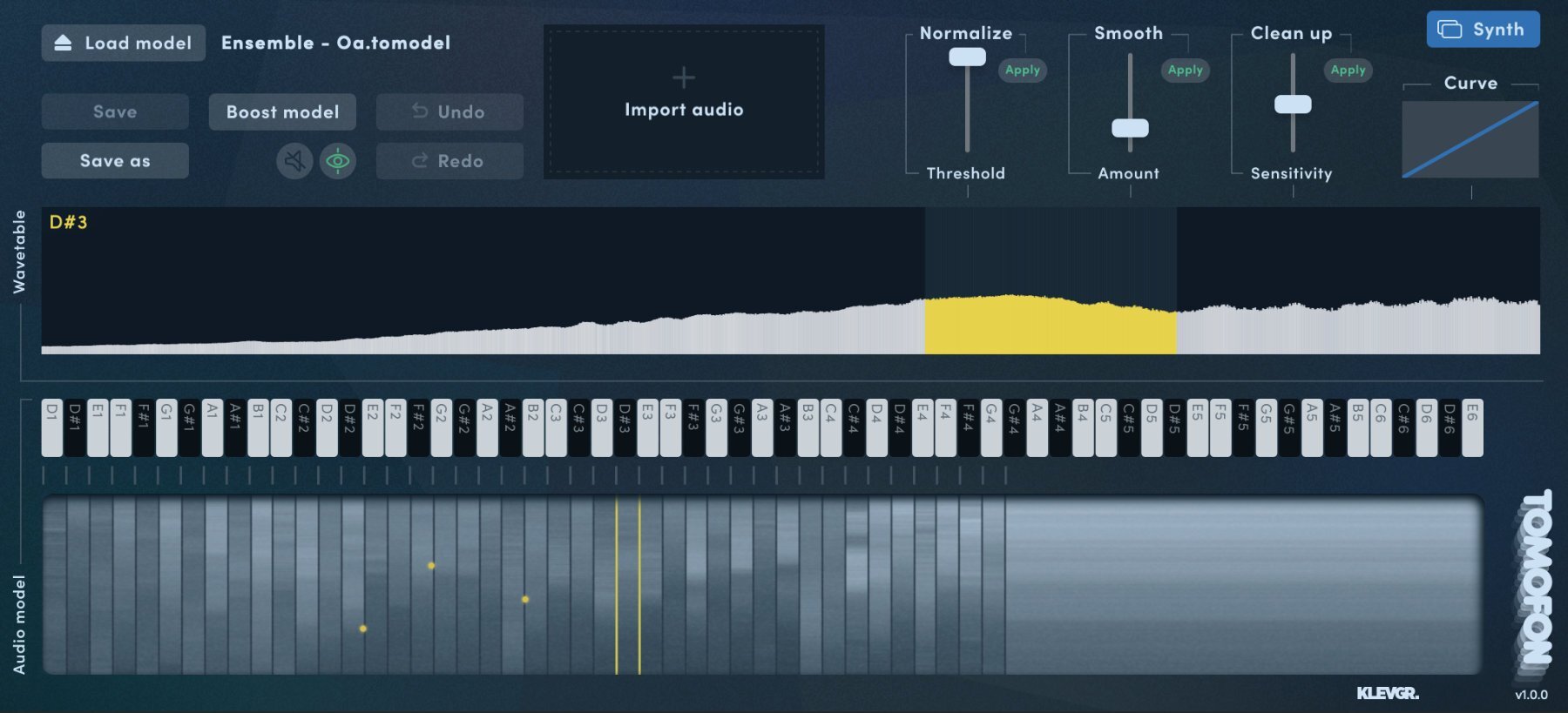Click Save as button
The height and width of the screenshot is (713, 1568).
coord(115,161)
